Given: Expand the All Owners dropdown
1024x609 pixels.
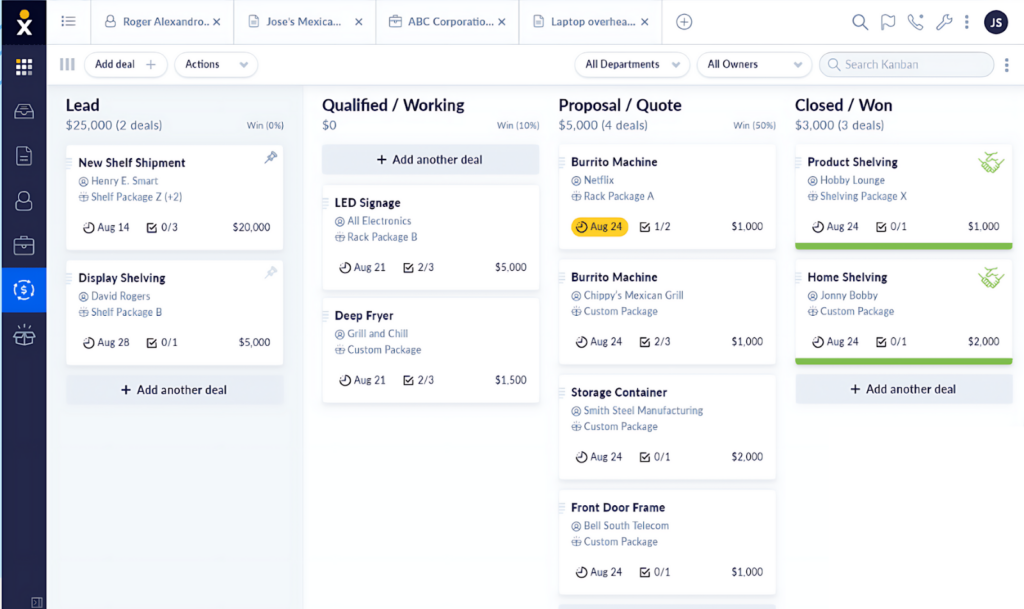Looking at the screenshot, I should point(753,64).
